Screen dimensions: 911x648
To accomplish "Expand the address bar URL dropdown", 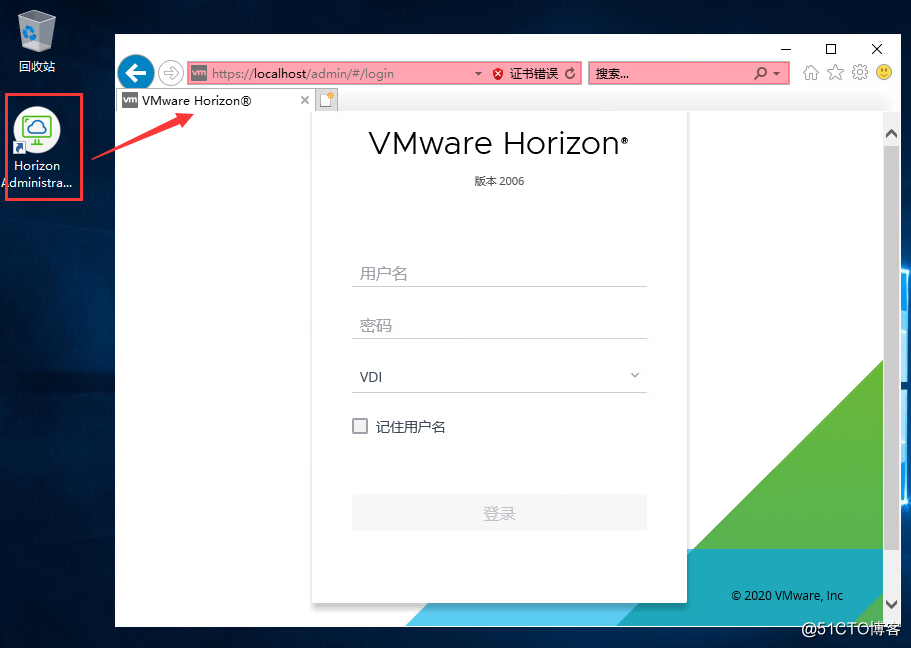I will [478, 74].
